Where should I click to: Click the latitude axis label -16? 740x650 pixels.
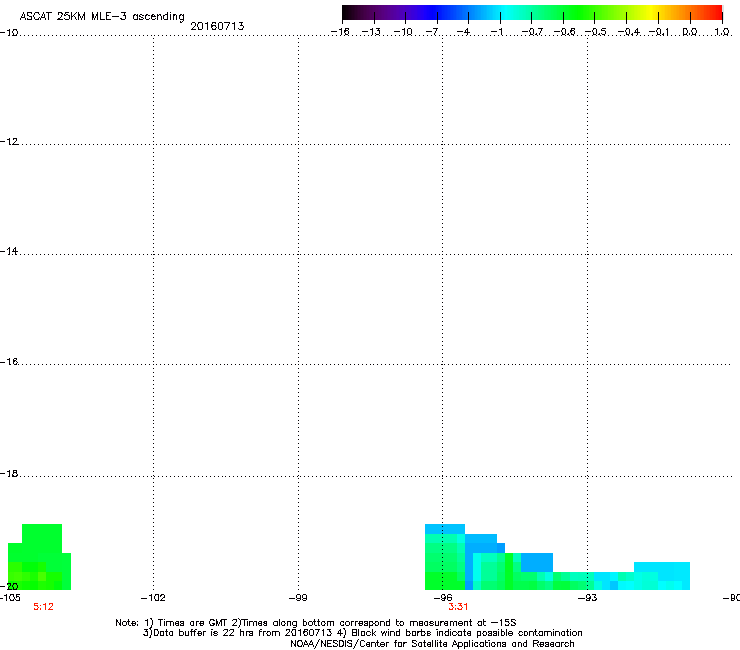(x=9, y=362)
